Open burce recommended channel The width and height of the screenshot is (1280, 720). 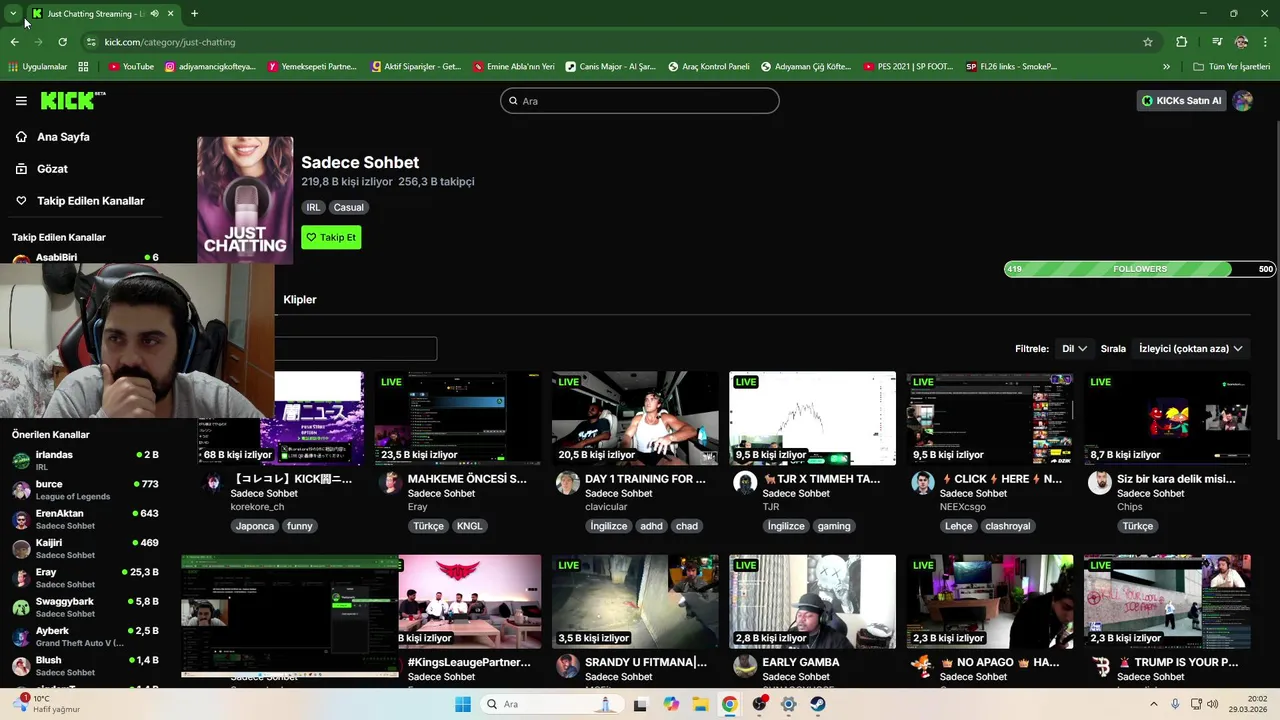(x=85, y=489)
